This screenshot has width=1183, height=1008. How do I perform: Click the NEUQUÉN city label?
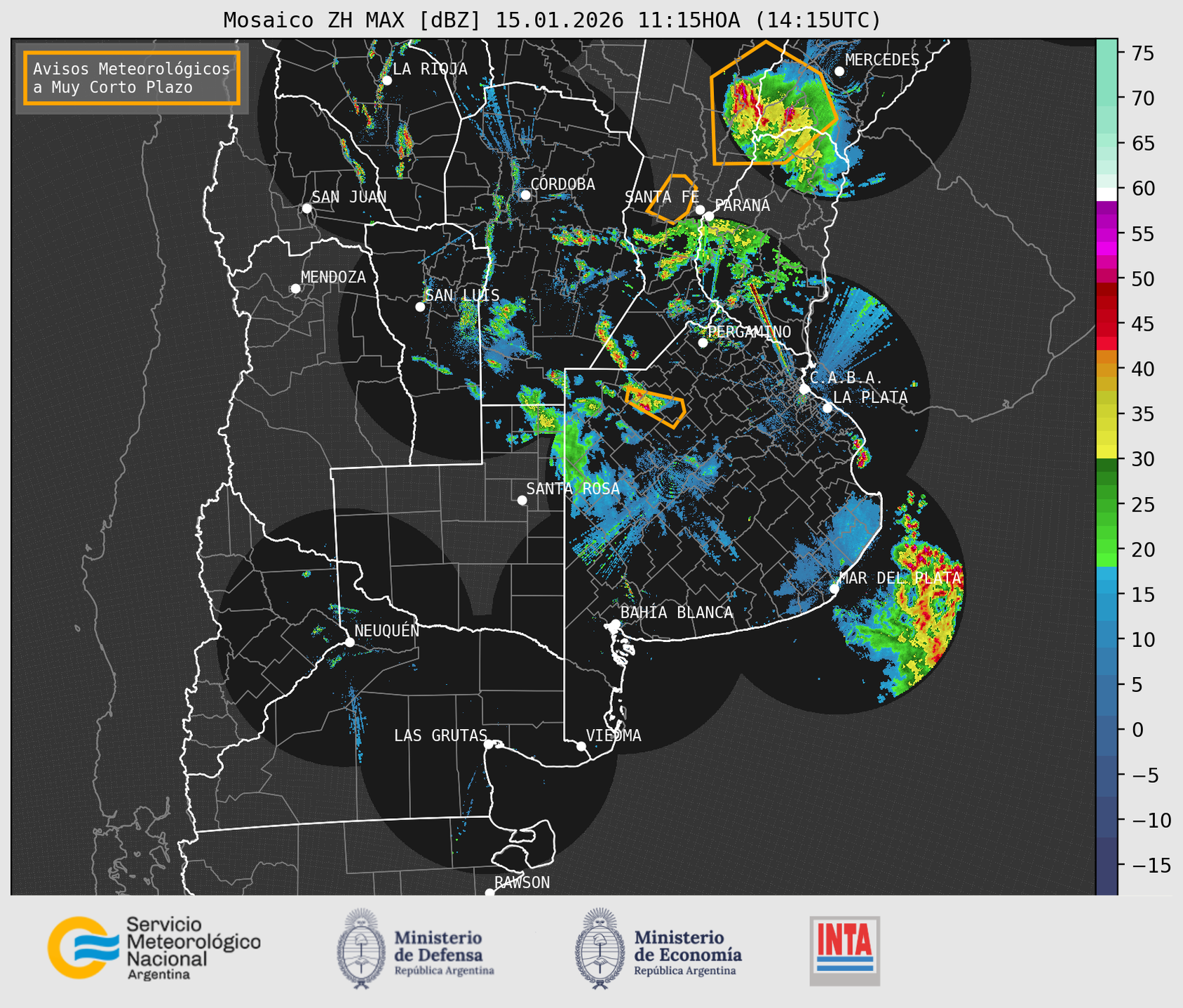386,630
